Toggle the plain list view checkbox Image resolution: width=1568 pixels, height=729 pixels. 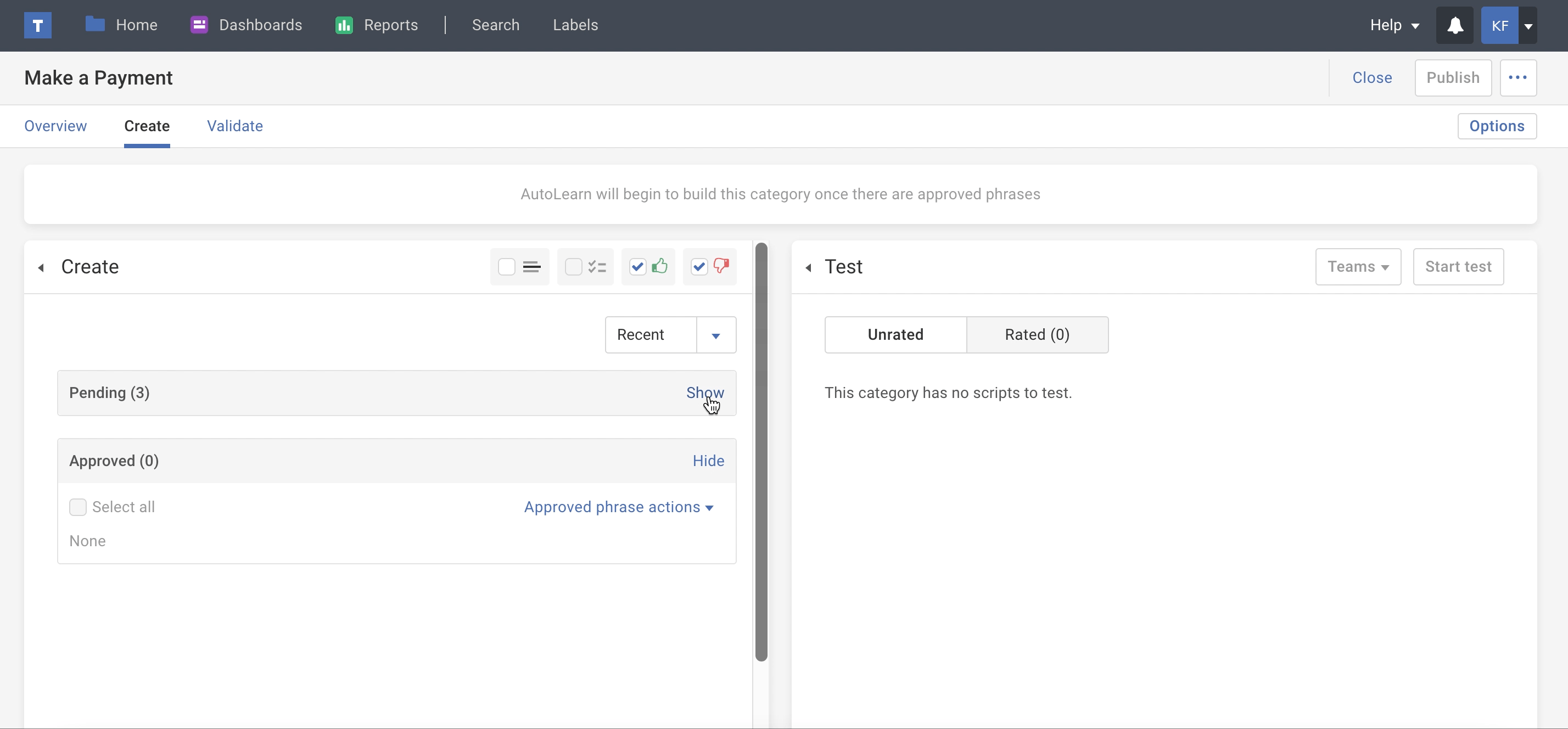[x=506, y=267]
